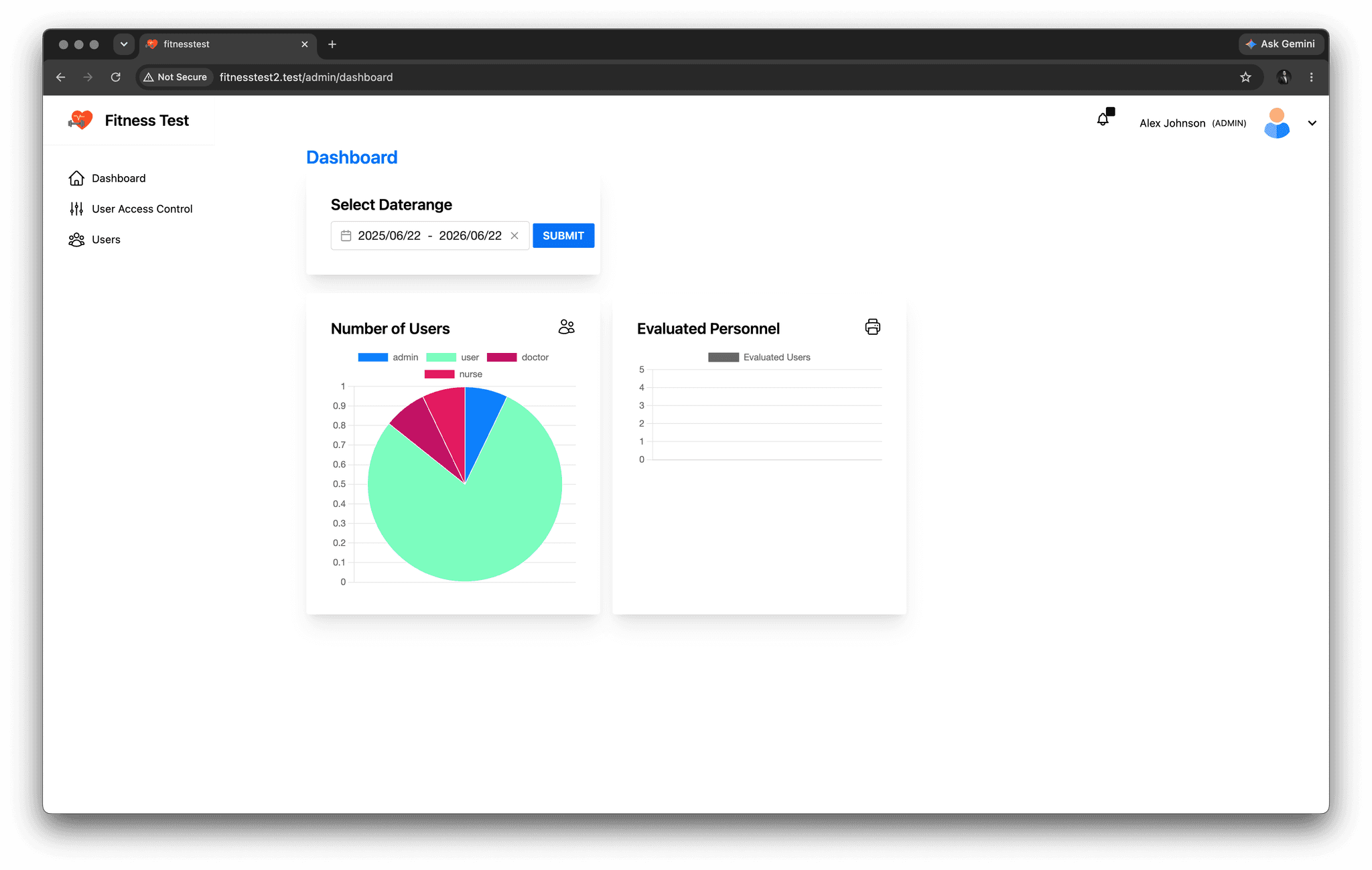Viewport: 1372px width, 870px height.
Task: Go back in browser history
Action: click(60, 77)
